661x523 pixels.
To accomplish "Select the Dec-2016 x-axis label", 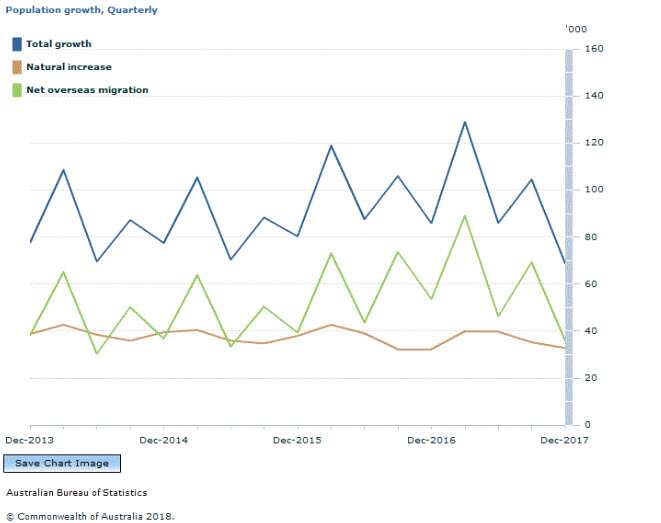I will tap(430, 440).
